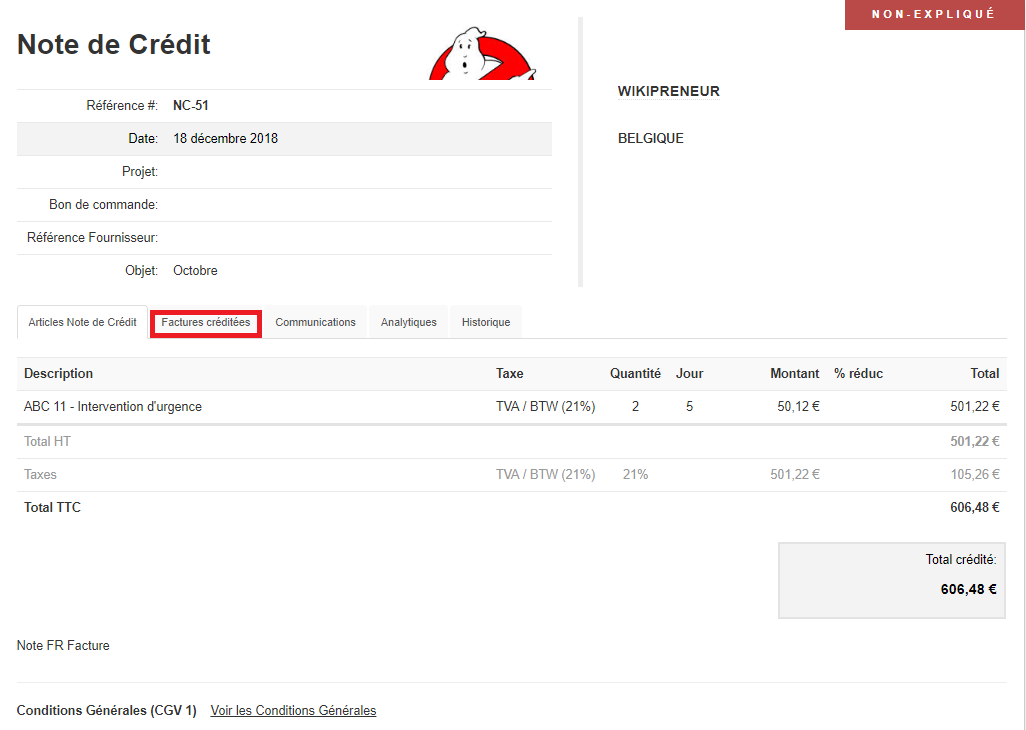This screenshot has height=730, width=1026.
Task: Select the Articles Note de Crédit tab
Action: pos(82,322)
